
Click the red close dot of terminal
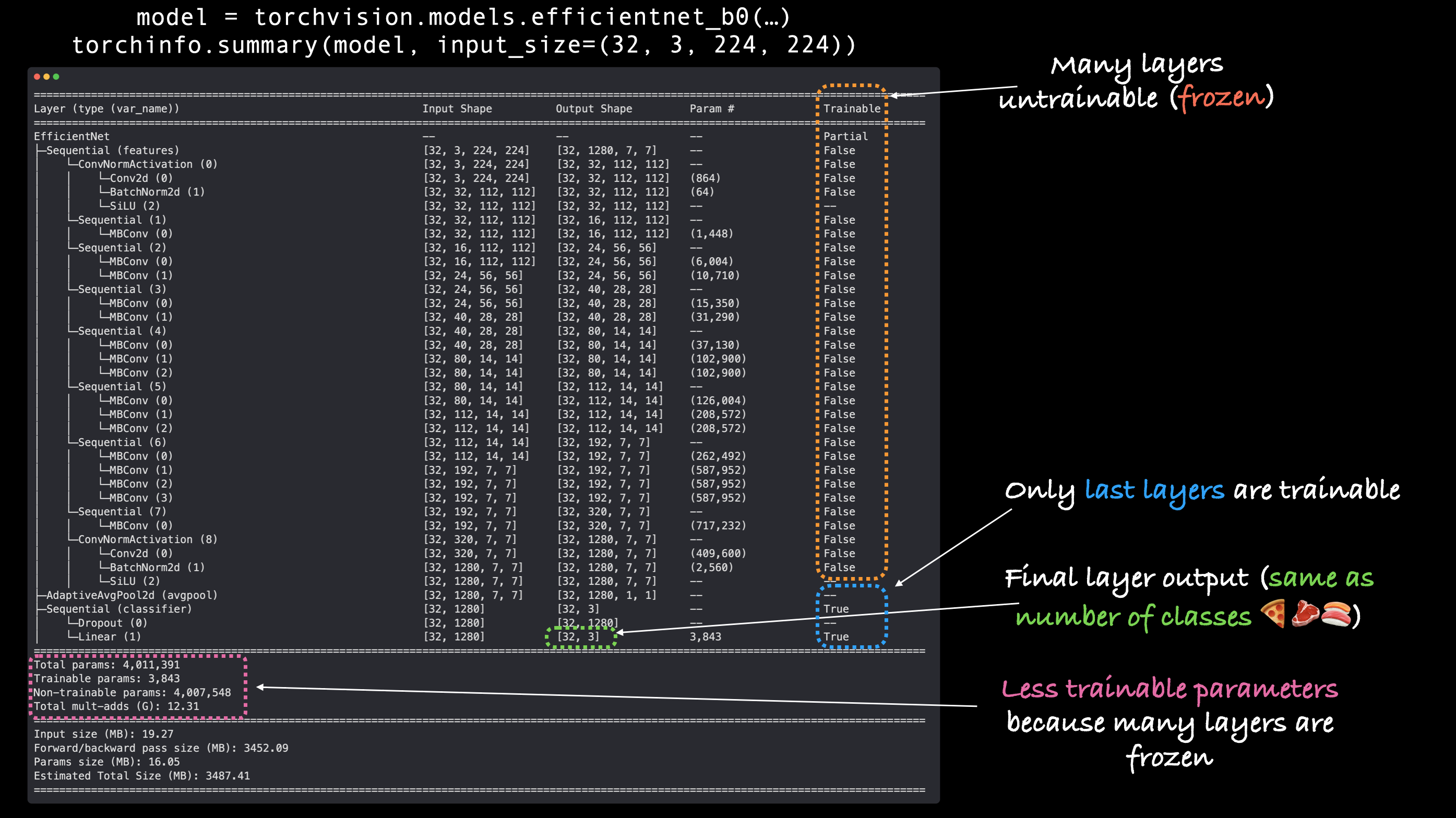(x=37, y=77)
